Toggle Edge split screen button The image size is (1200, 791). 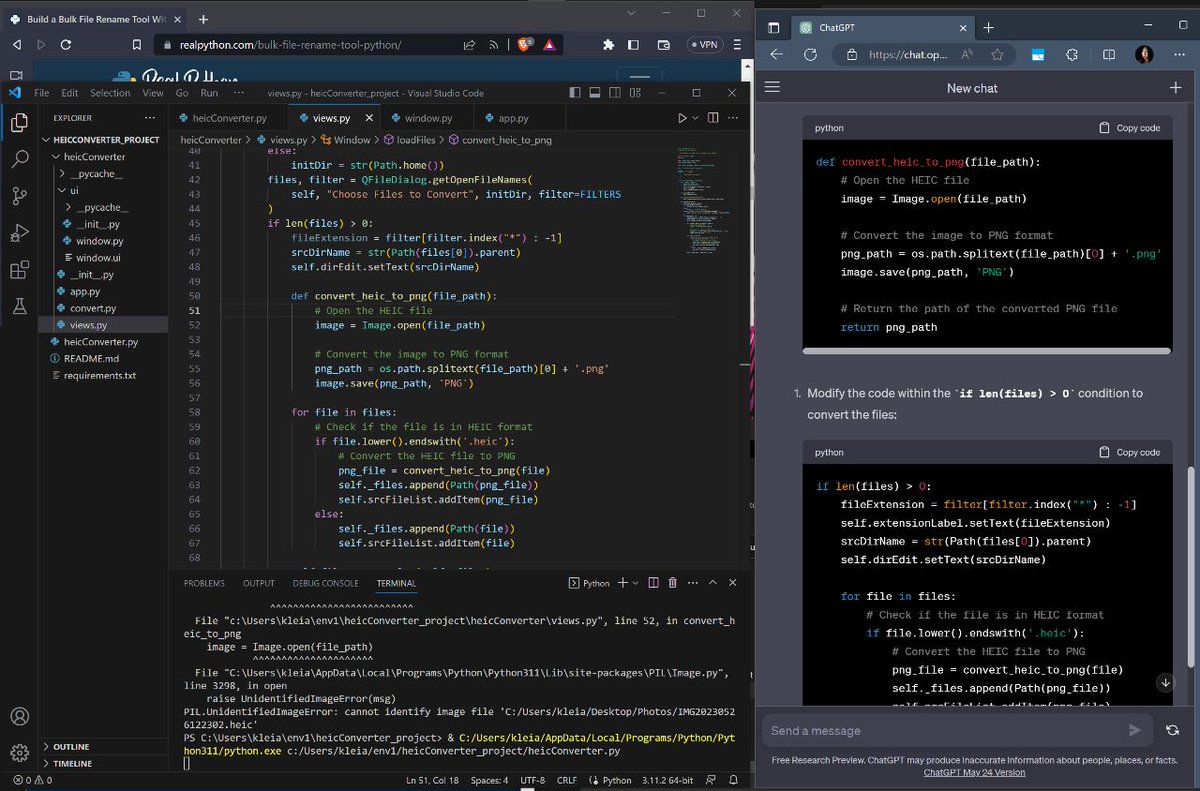[1109, 55]
